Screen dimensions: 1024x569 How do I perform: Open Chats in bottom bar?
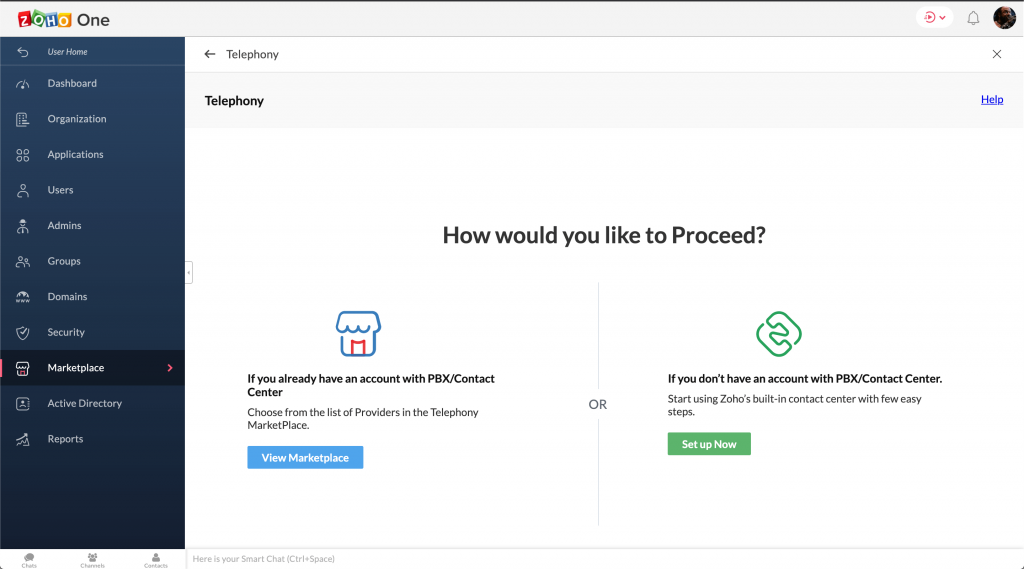29,560
